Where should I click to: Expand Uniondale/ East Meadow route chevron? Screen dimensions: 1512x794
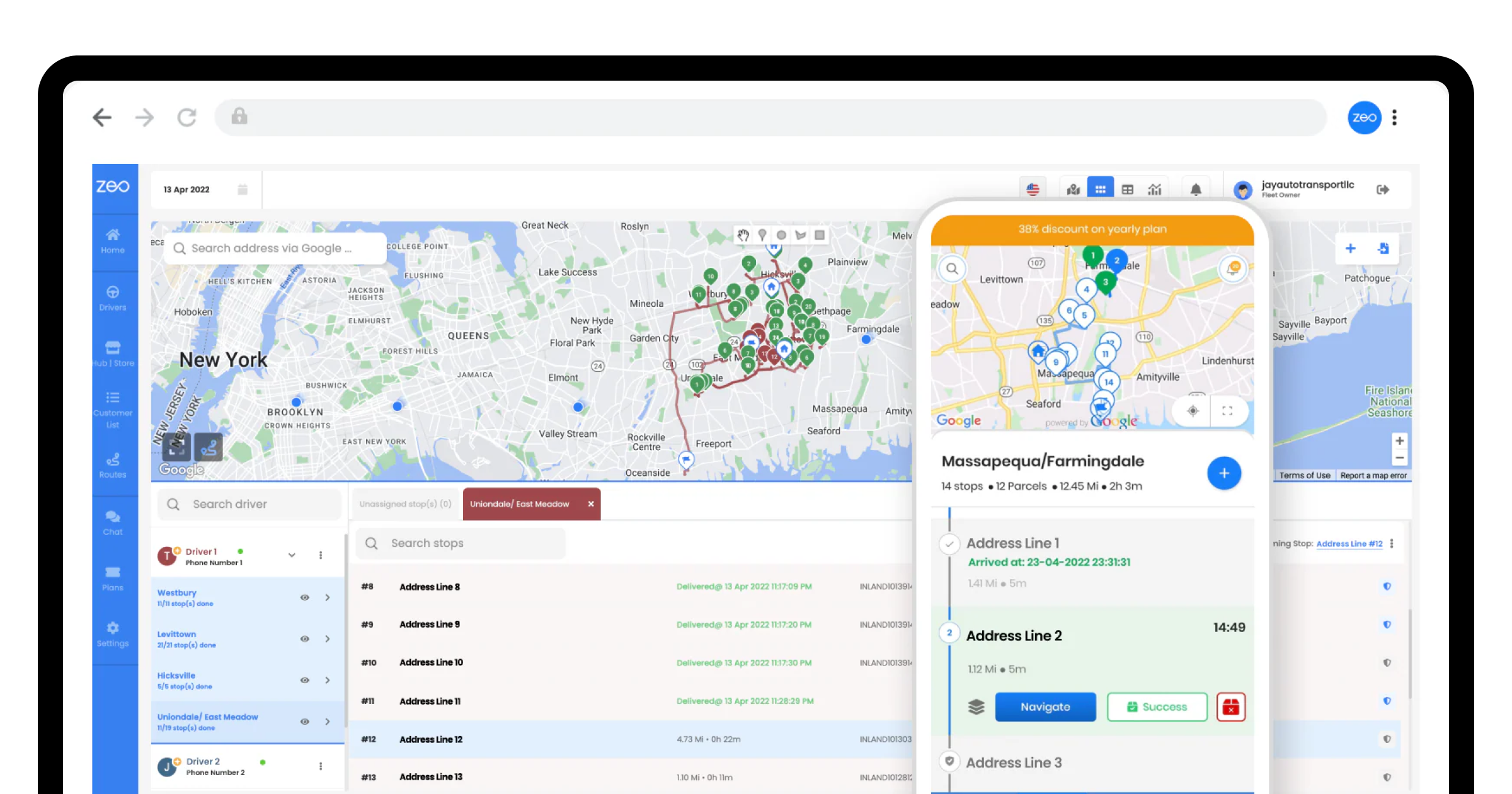pyautogui.click(x=328, y=722)
